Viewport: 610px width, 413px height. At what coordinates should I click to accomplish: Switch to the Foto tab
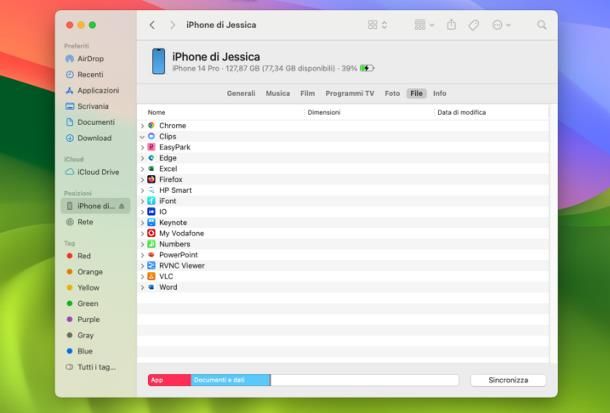tap(392, 93)
